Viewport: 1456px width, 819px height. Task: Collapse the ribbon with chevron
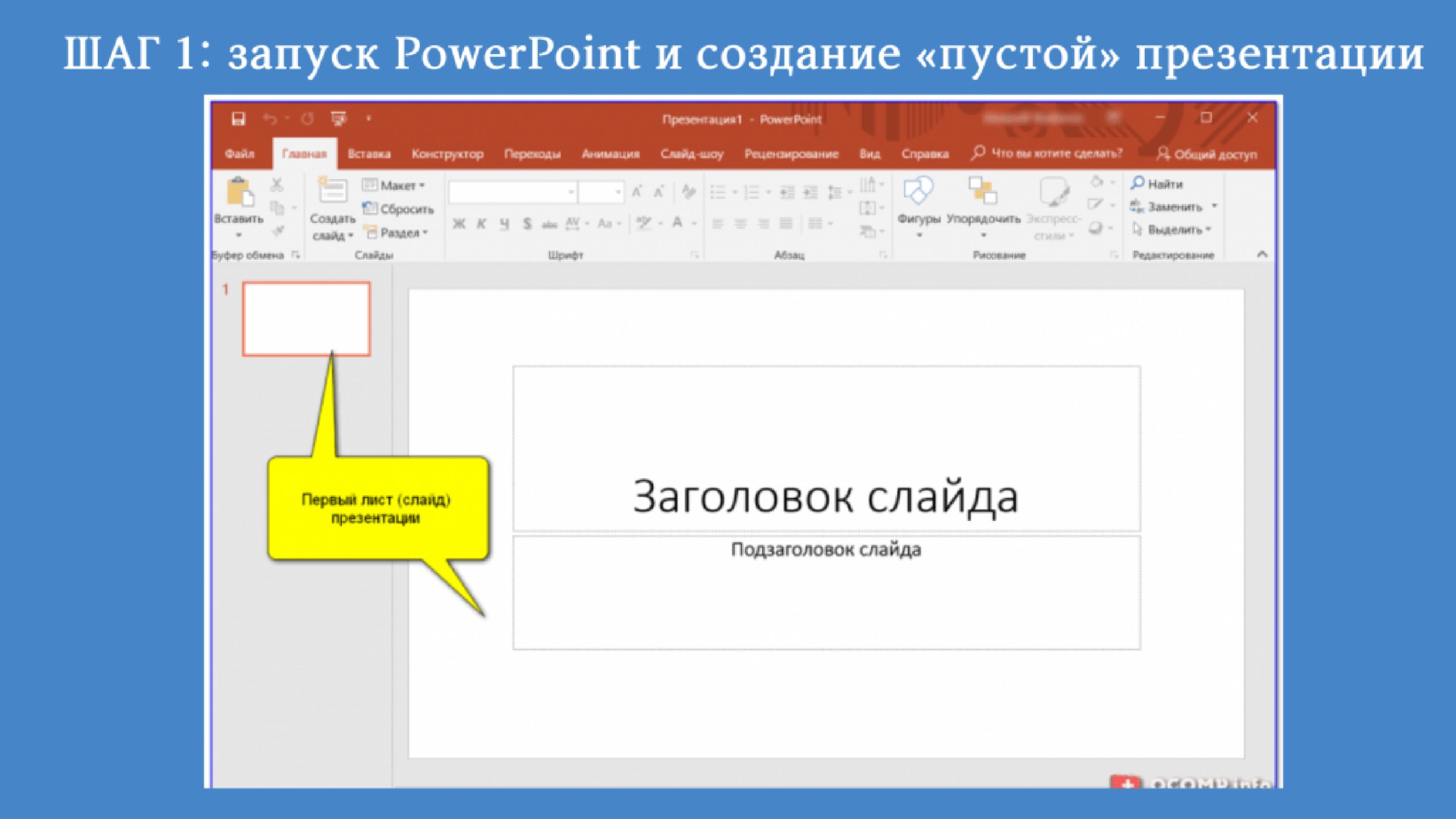tap(1262, 254)
